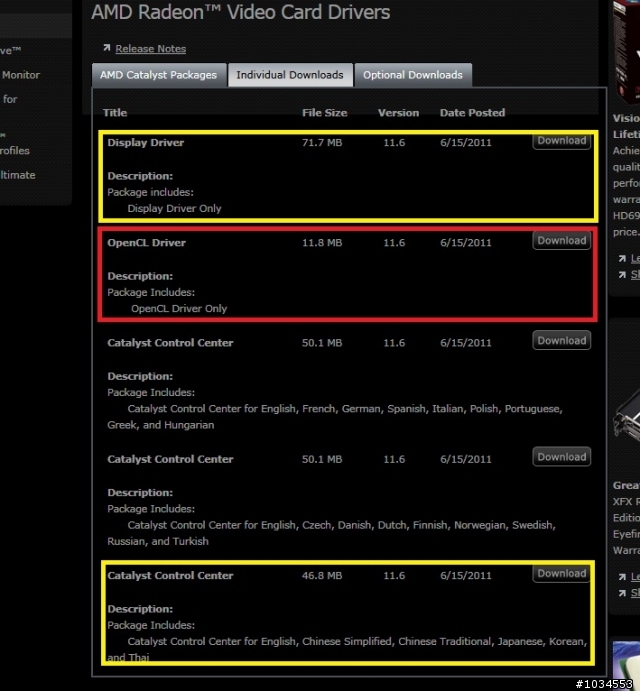
Task: Download the Display Driver package
Action: tap(561, 141)
